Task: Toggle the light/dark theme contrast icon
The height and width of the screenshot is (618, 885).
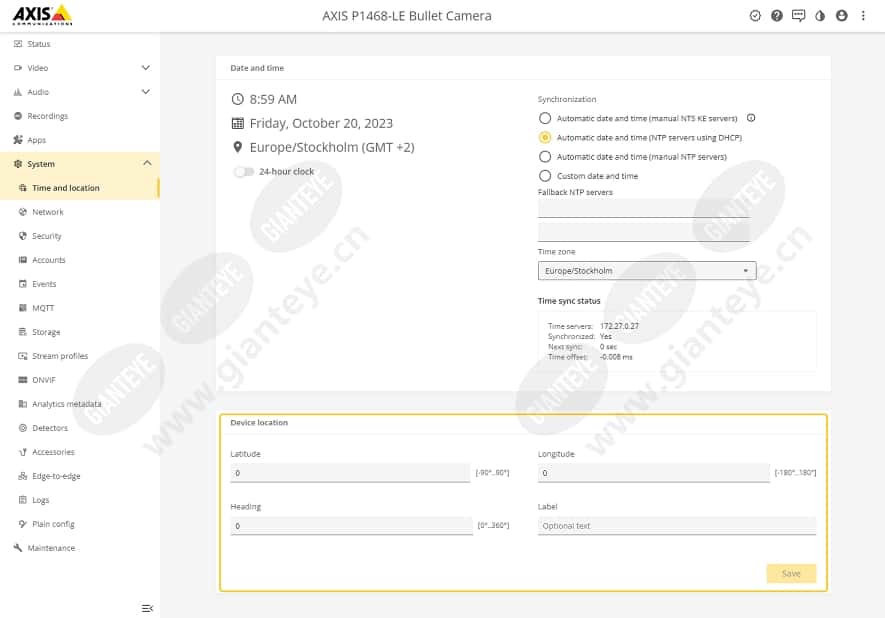Action: coord(820,16)
